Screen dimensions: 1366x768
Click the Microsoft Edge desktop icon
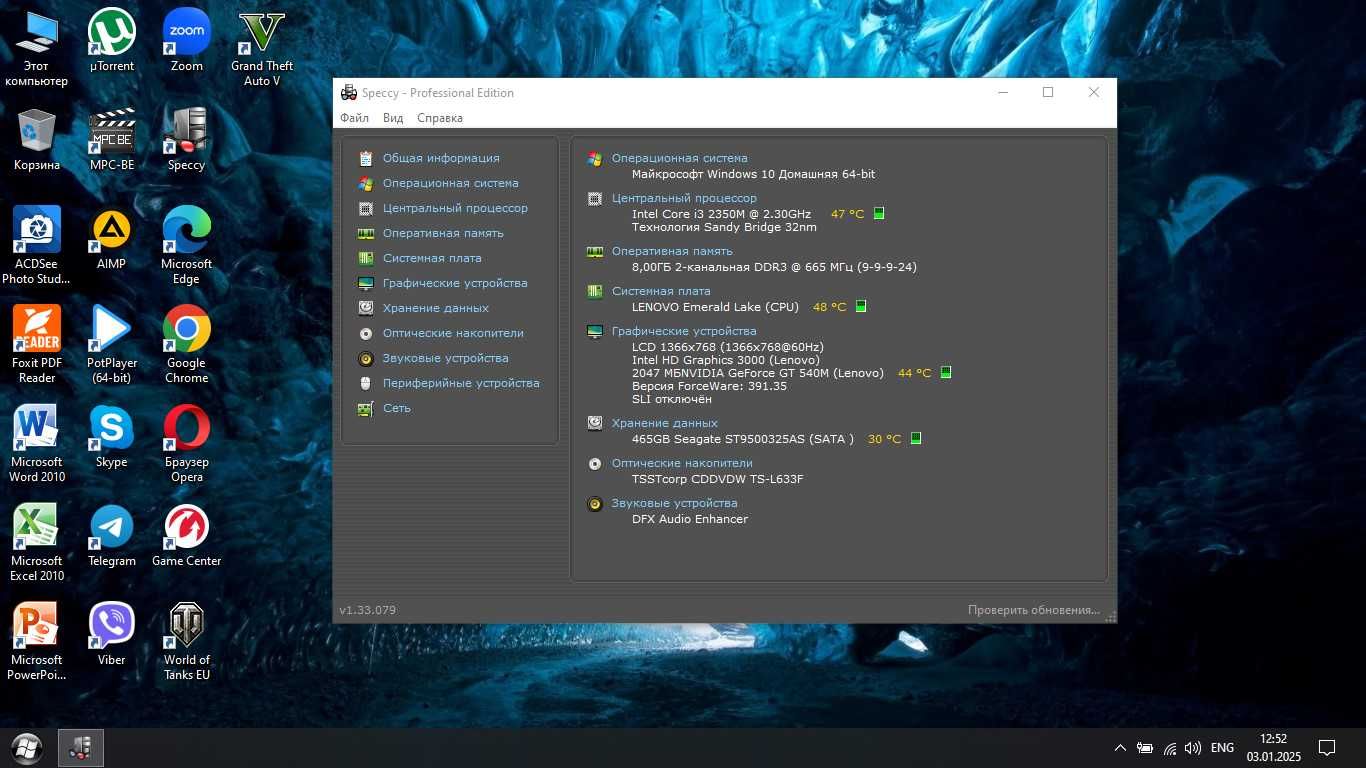187,246
